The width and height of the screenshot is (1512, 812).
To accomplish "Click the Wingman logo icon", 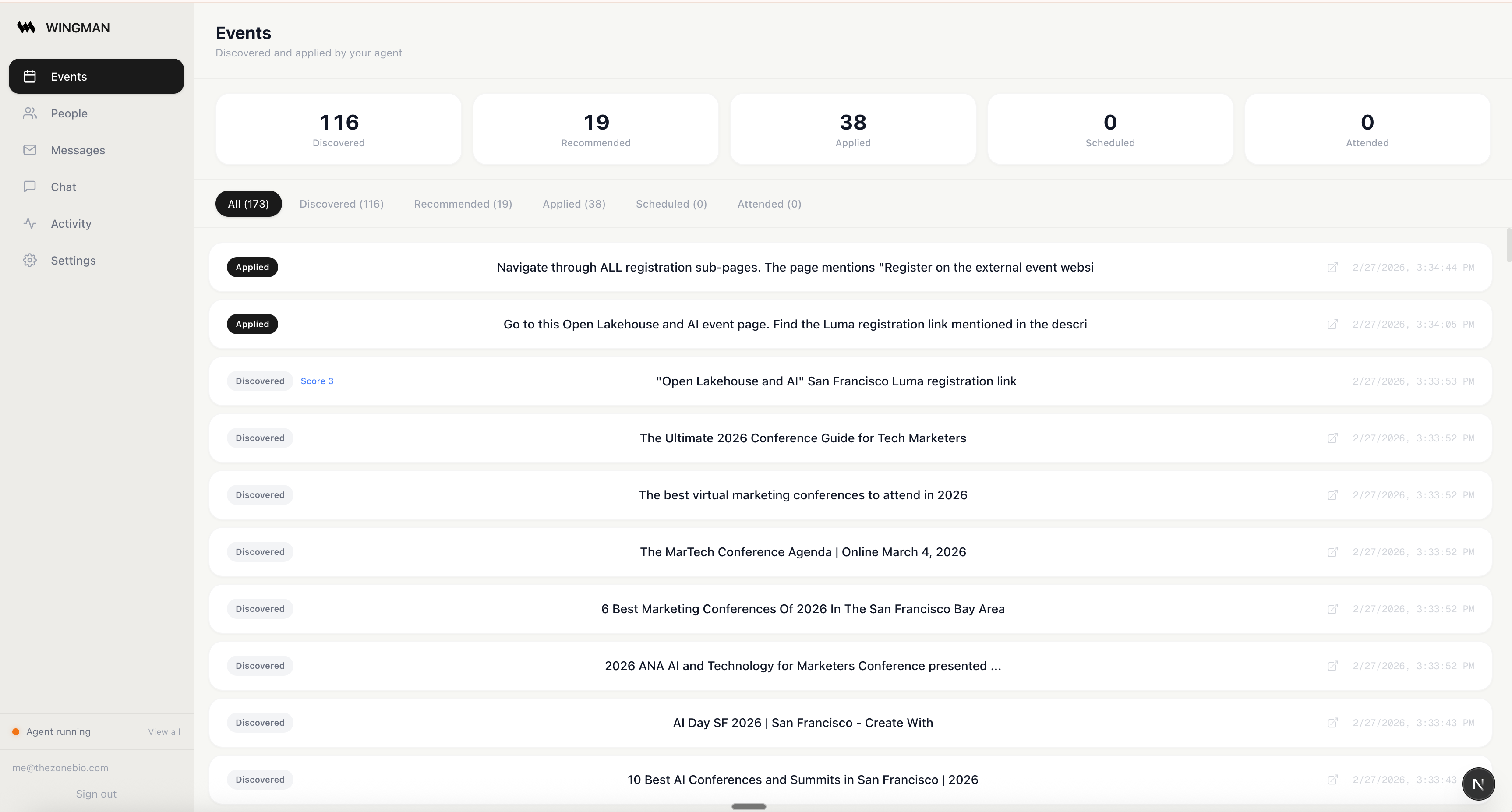I will [x=26, y=28].
